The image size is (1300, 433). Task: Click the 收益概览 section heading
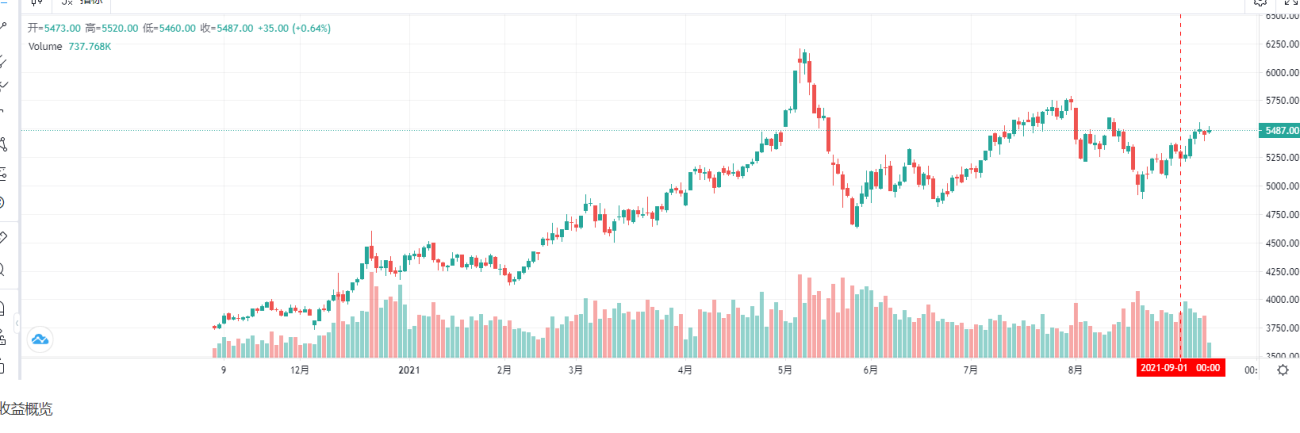tap(26, 408)
